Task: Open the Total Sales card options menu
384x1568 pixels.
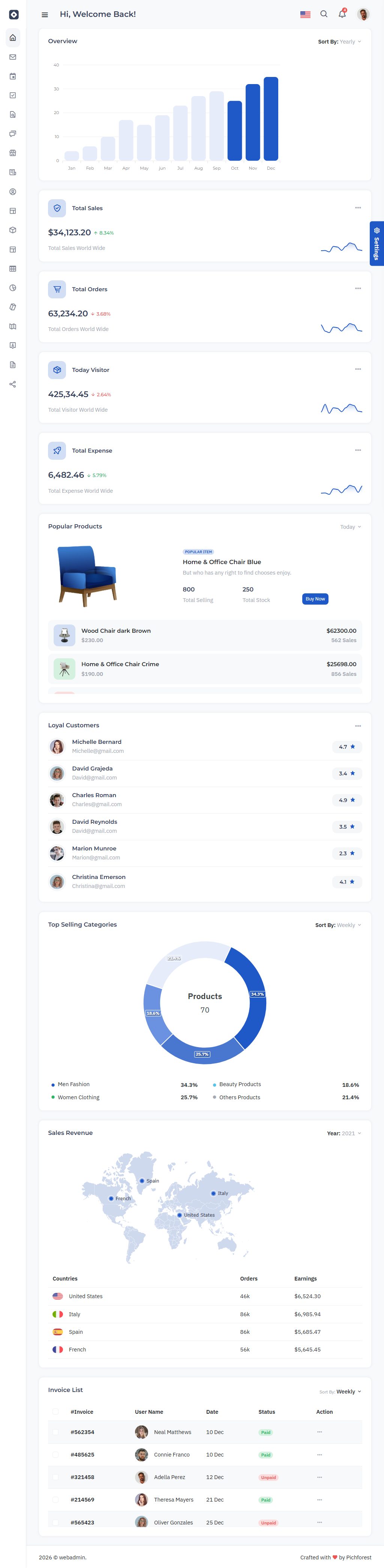Action: [x=358, y=208]
